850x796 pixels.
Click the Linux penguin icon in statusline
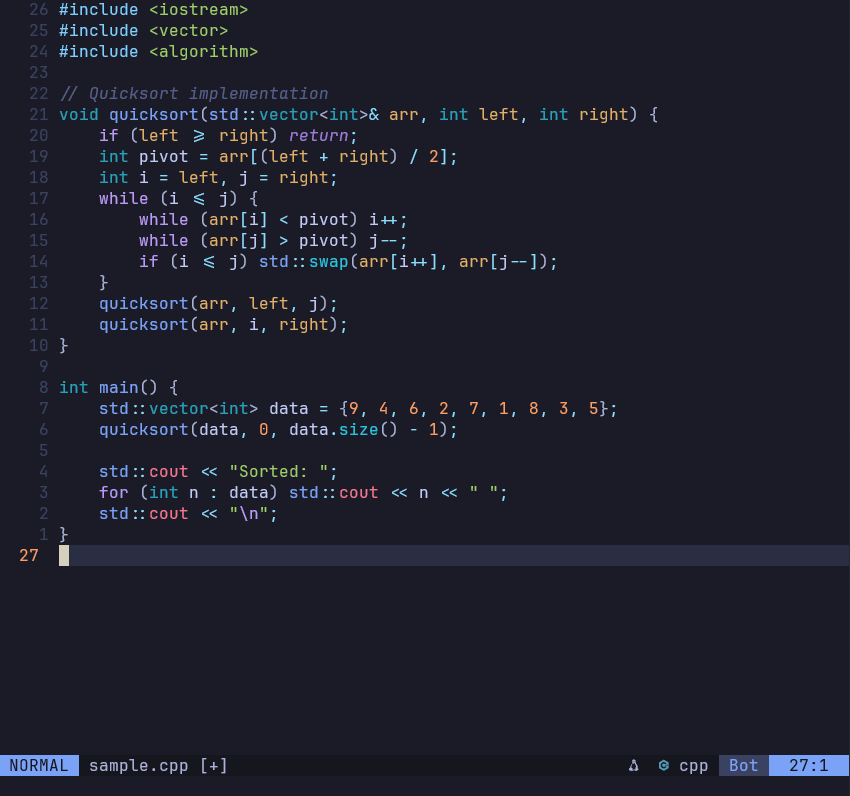633,766
